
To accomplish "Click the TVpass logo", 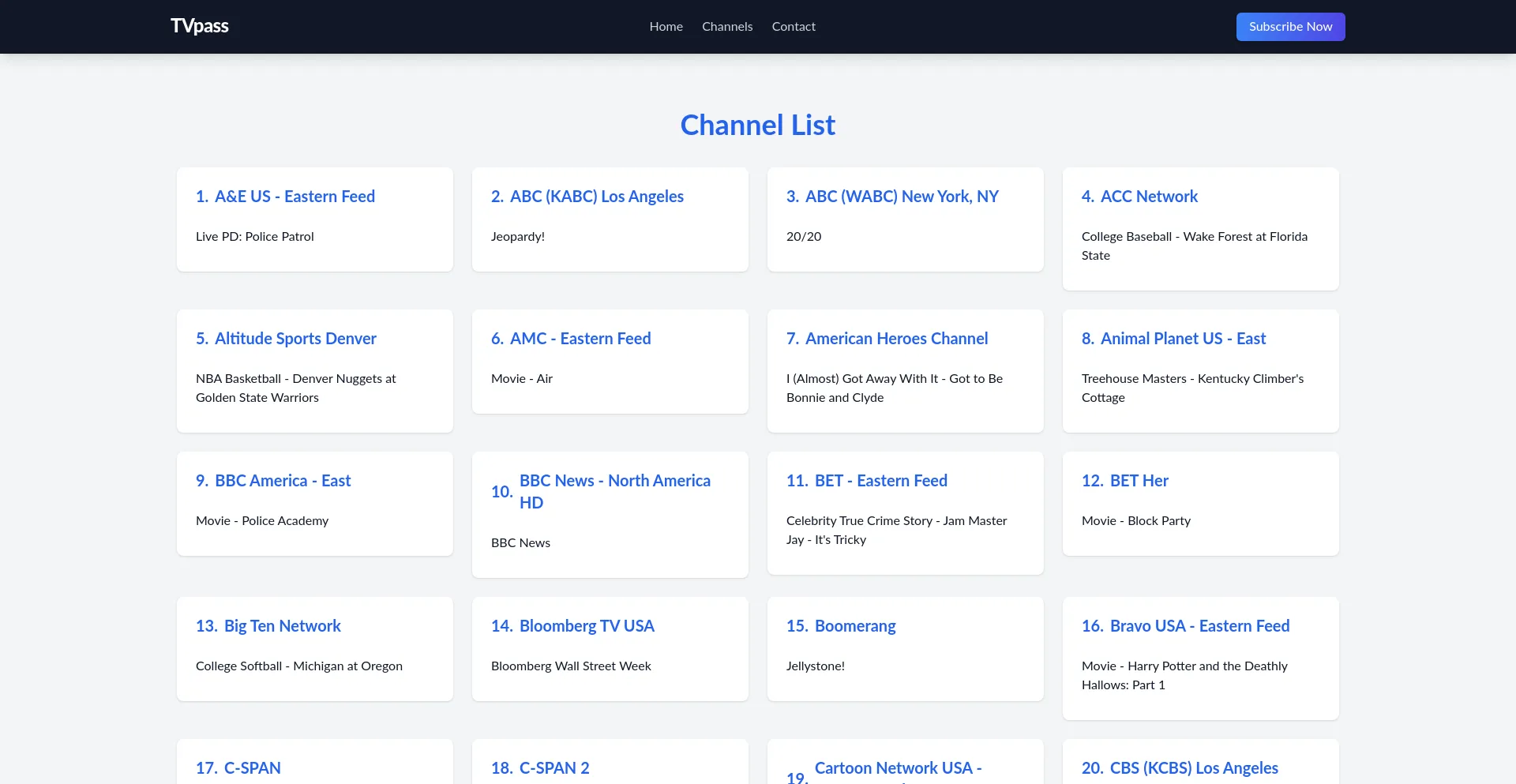I will point(199,26).
